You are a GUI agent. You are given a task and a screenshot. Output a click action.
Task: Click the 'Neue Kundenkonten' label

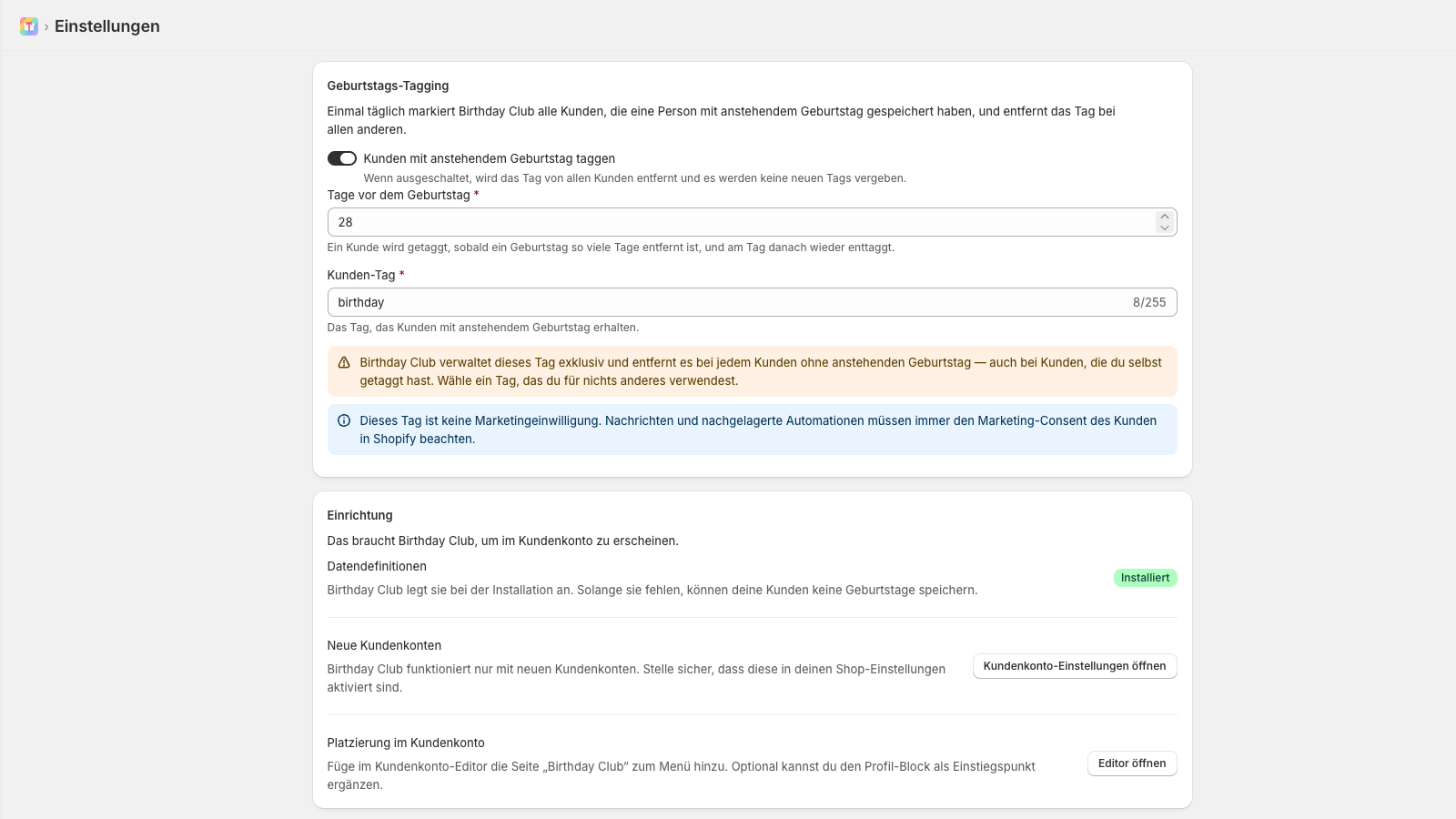pos(384,645)
